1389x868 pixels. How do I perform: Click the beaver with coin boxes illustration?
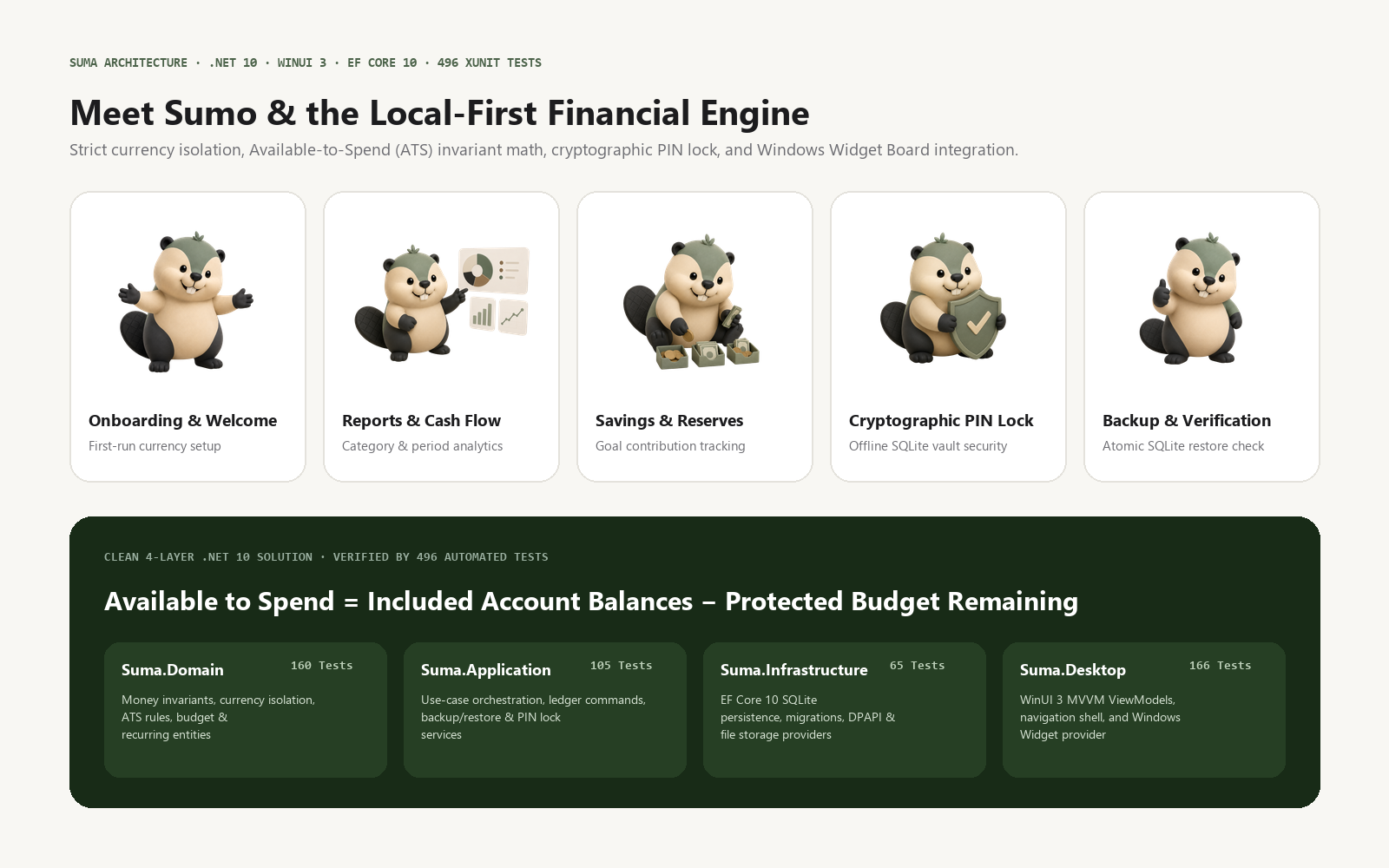(x=692, y=302)
